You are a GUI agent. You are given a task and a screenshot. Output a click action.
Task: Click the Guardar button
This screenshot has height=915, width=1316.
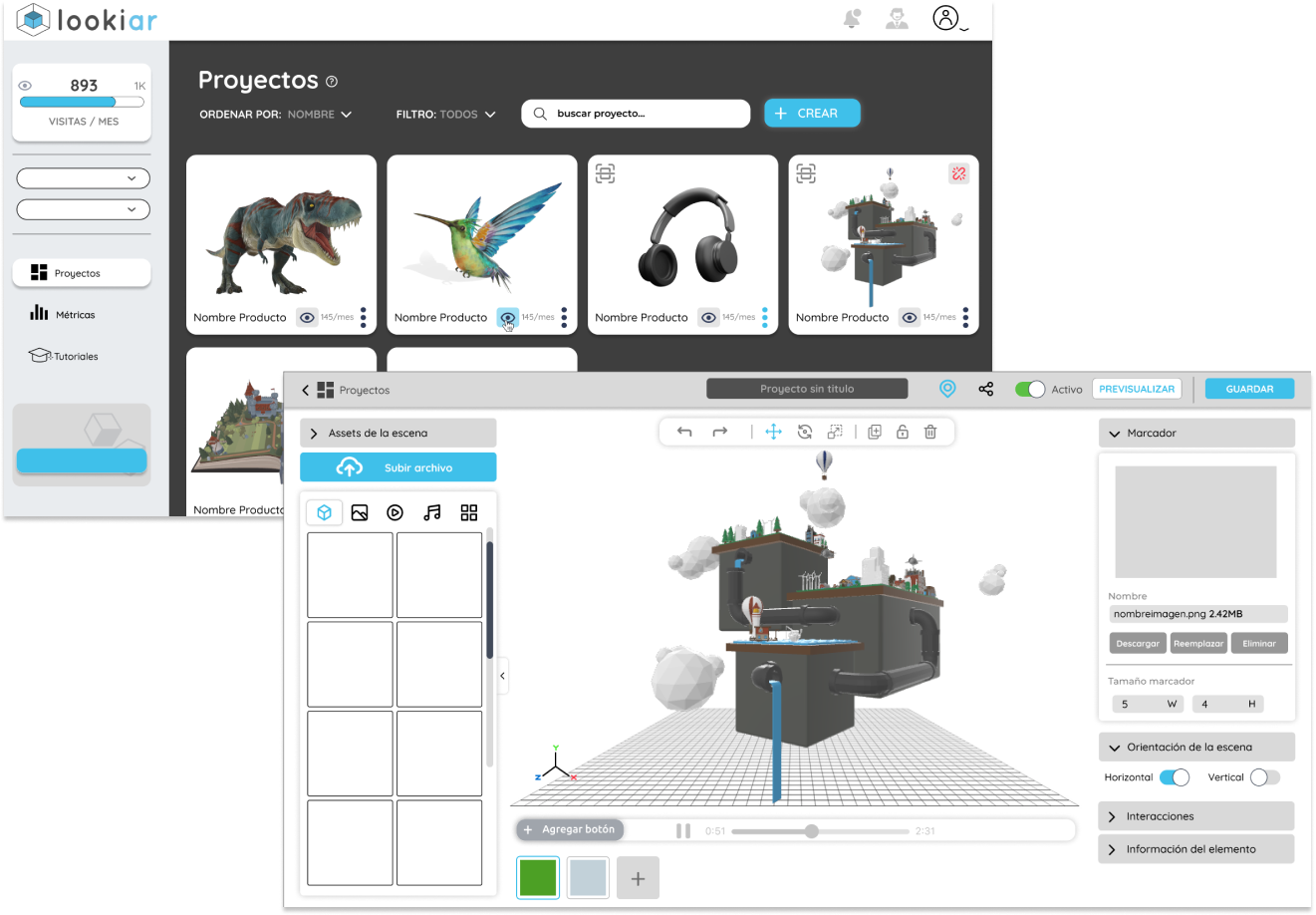1249,390
